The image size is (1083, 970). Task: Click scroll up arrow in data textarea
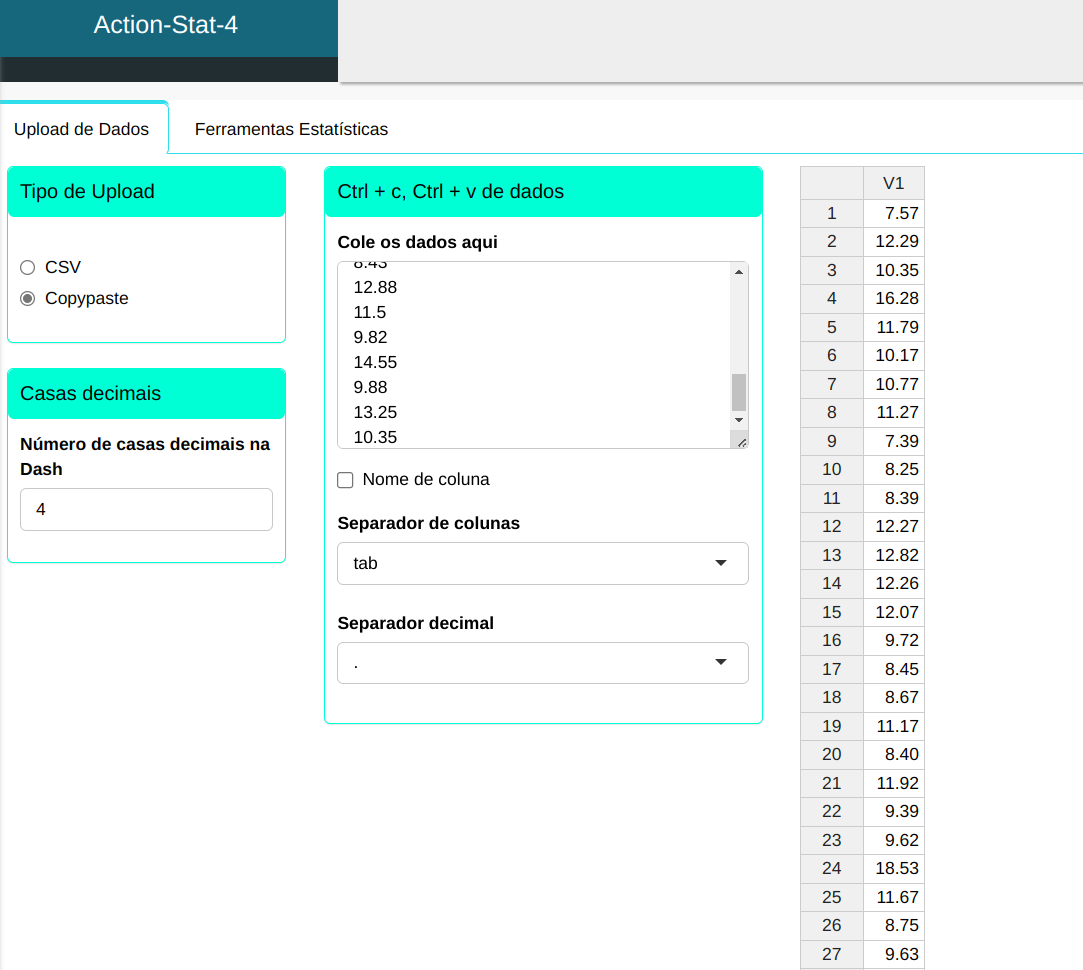point(739,272)
